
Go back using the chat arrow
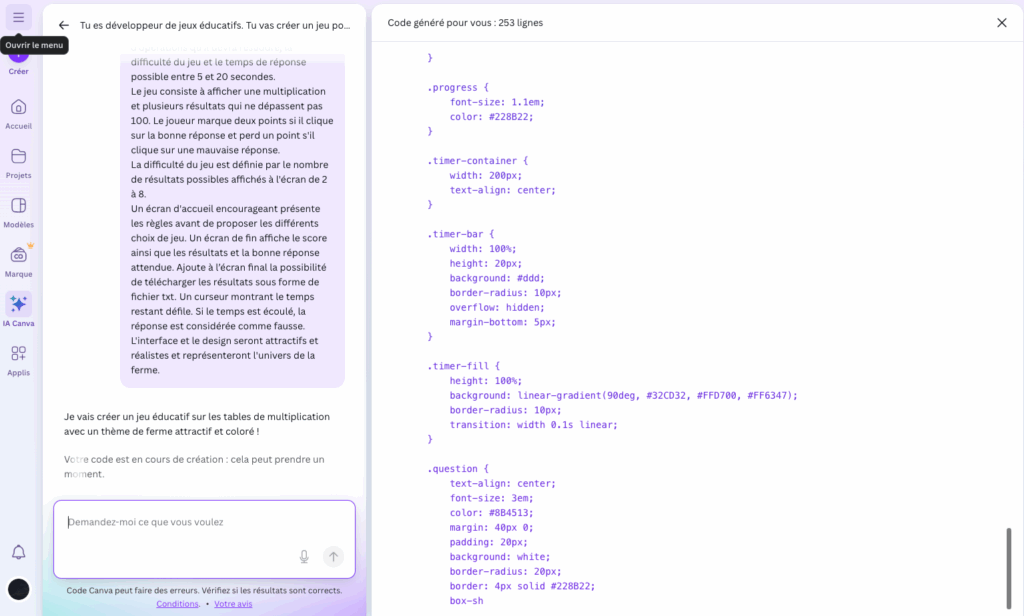click(x=63, y=25)
